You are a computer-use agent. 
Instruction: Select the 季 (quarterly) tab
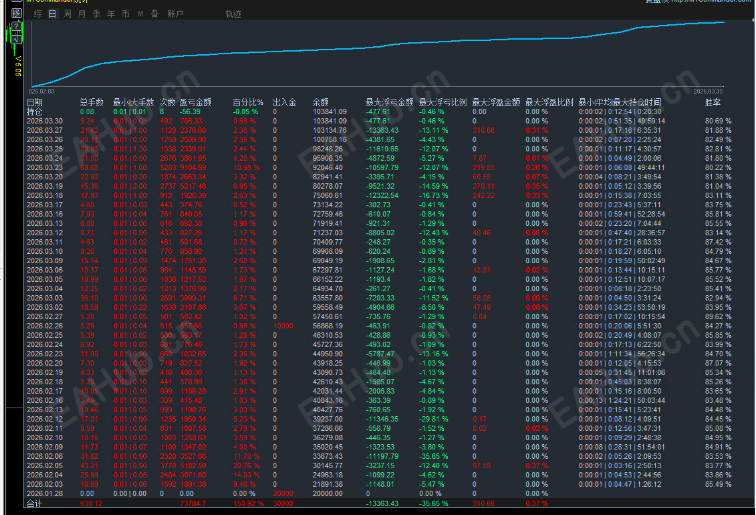coord(95,14)
